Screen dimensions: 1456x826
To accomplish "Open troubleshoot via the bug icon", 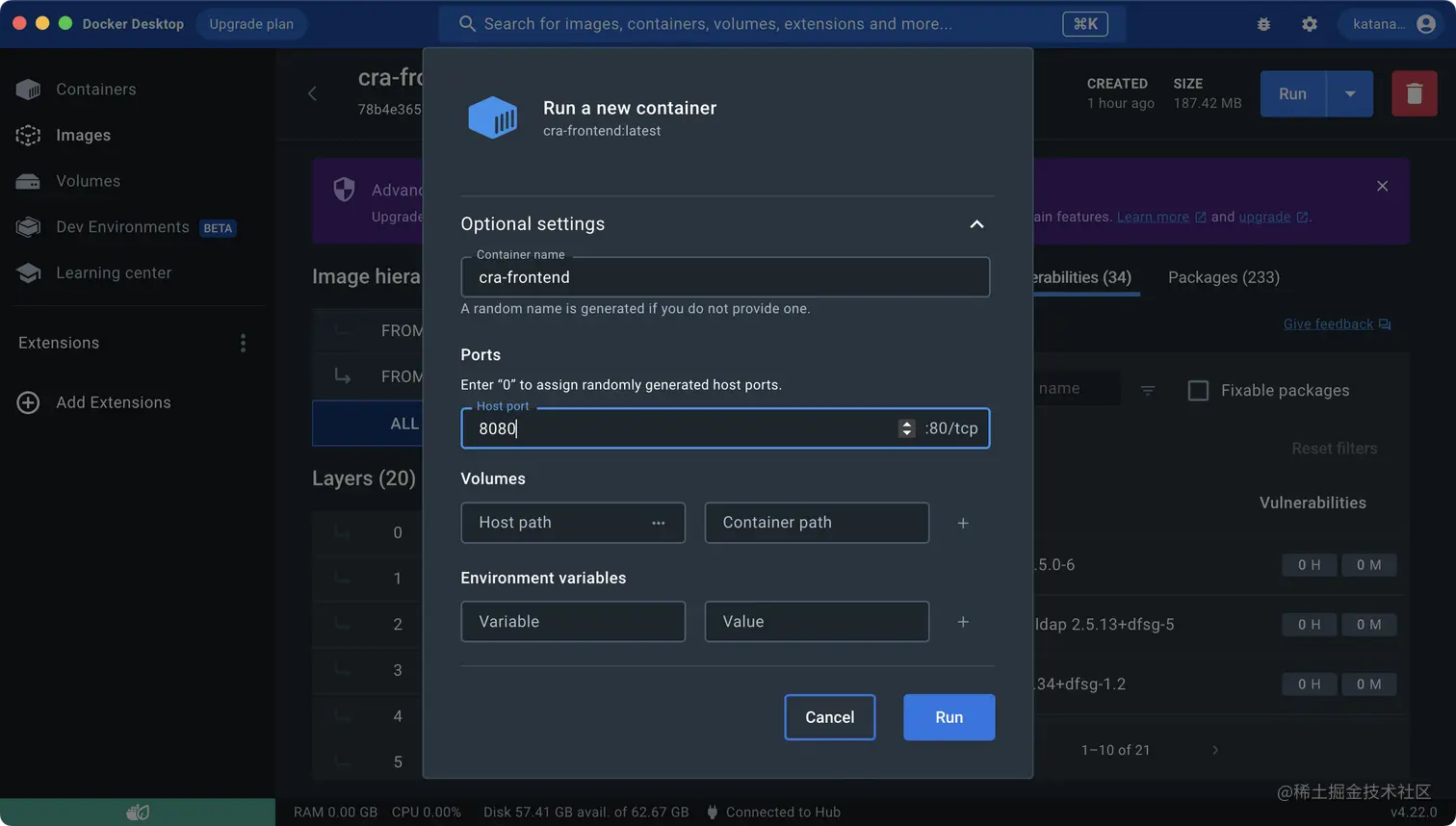I will (1263, 24).
